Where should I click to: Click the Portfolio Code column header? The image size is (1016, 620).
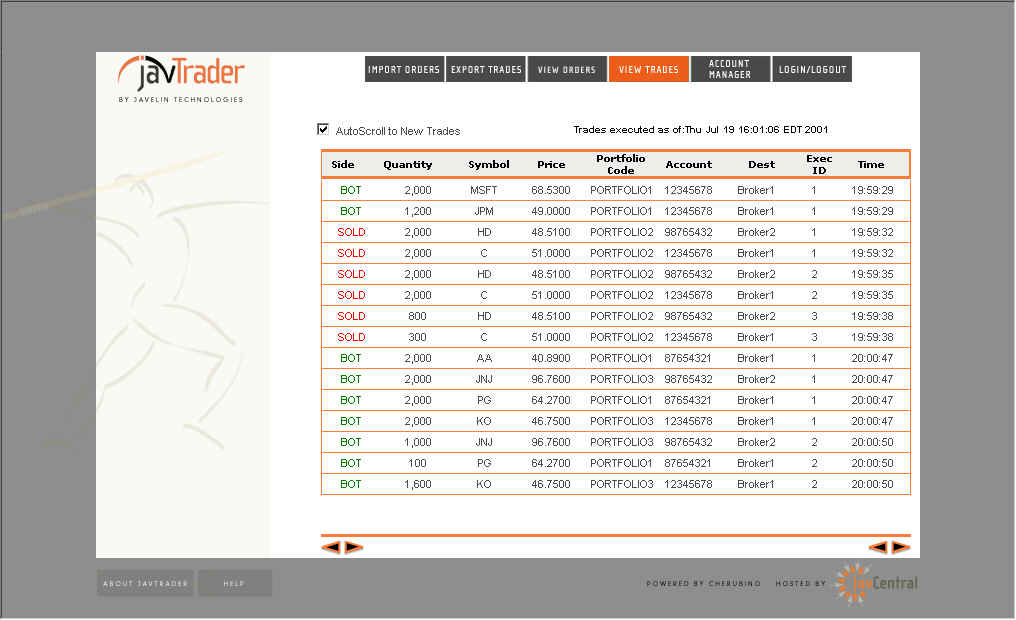coord(621,165)
